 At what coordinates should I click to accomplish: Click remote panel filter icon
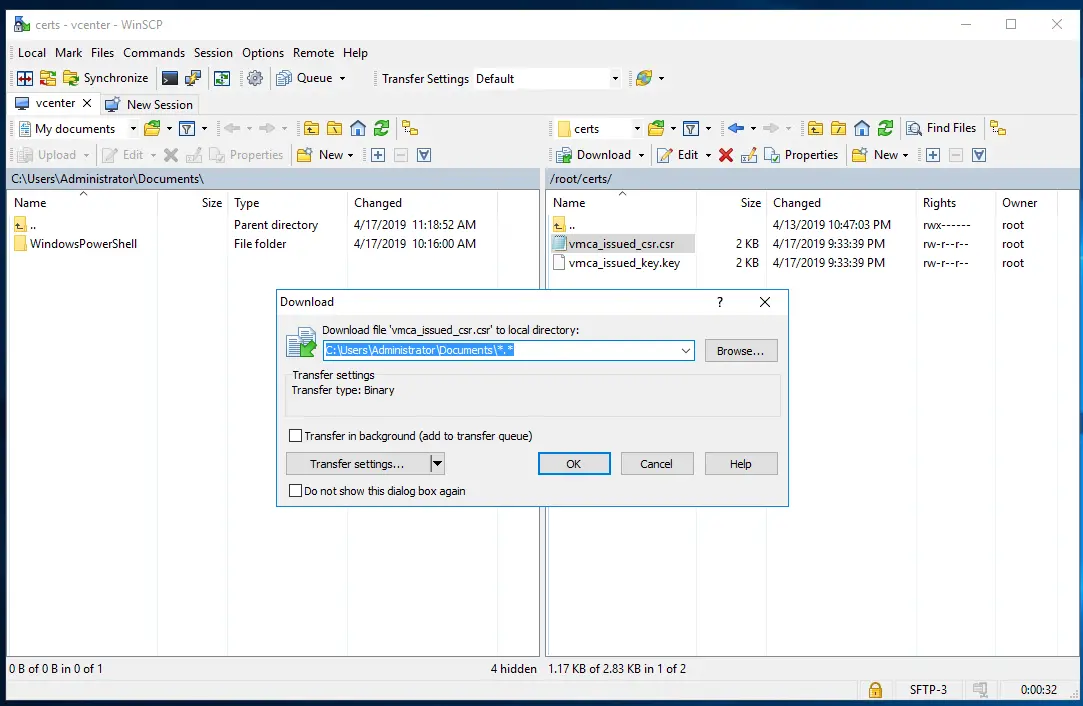point(691,128)
